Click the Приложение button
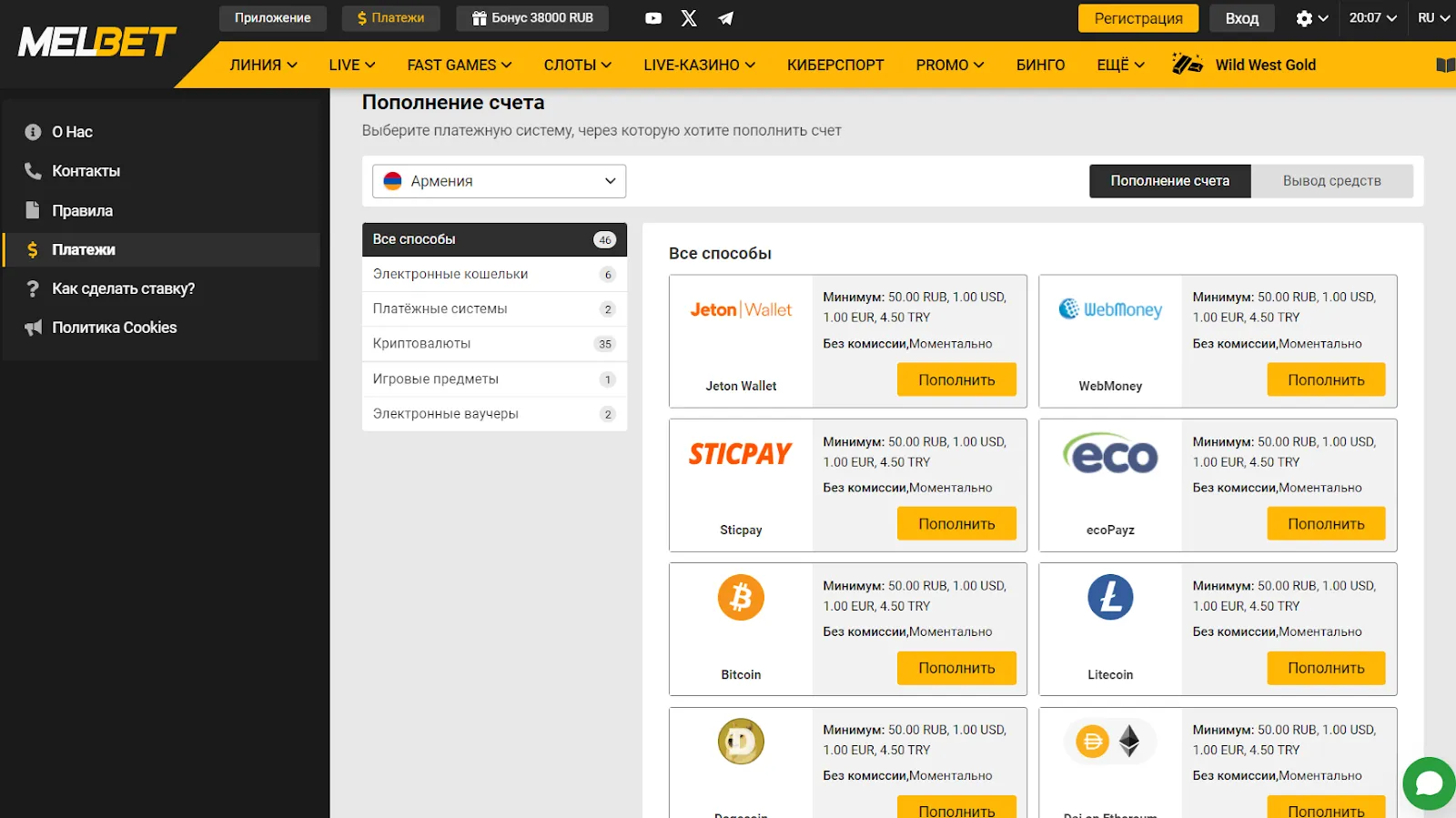Image resolution: width=1456 pixels, height=818 pixels. [273, 18]
